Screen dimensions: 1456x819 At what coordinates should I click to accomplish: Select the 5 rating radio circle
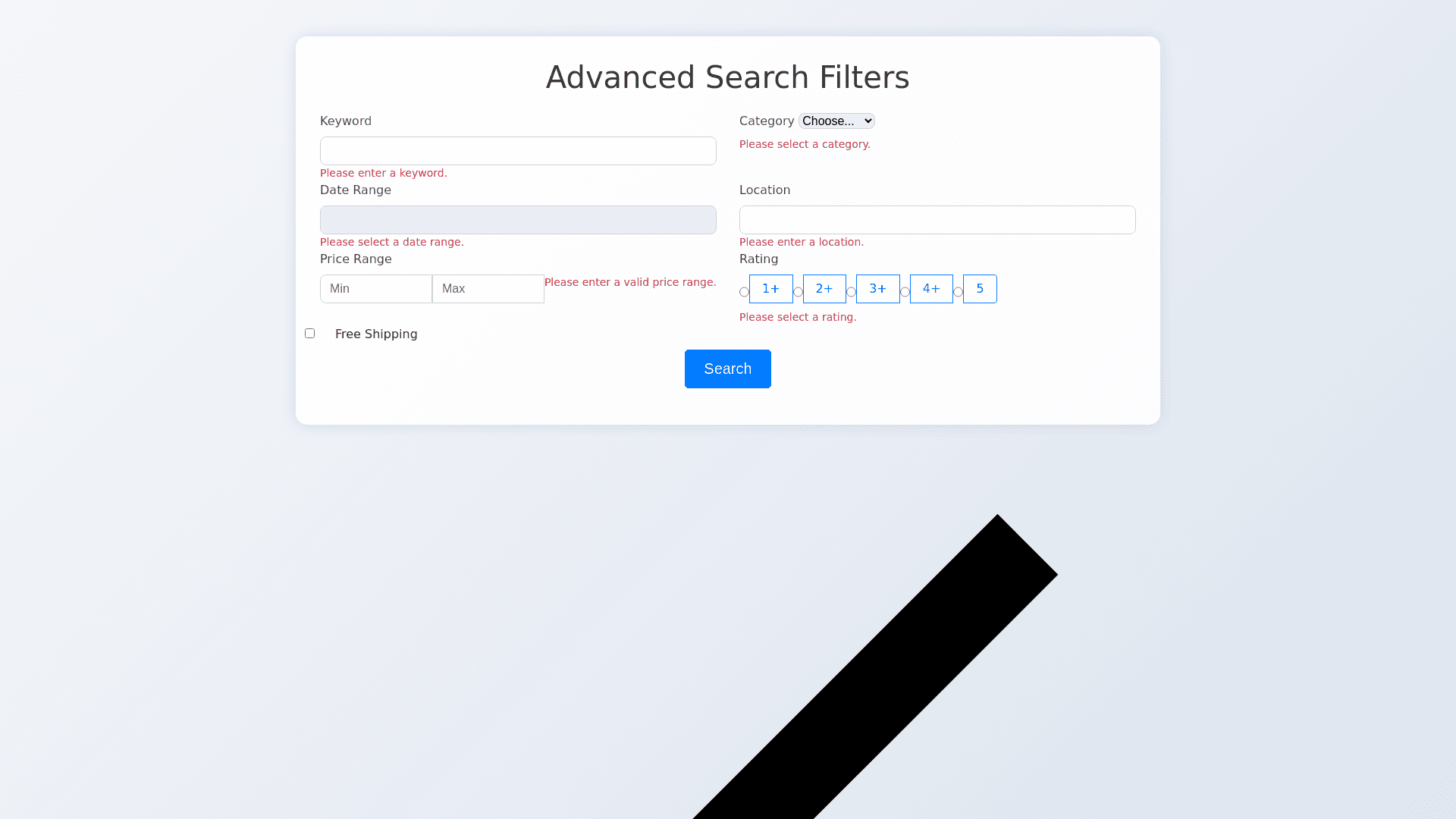[x=958, y=292]
